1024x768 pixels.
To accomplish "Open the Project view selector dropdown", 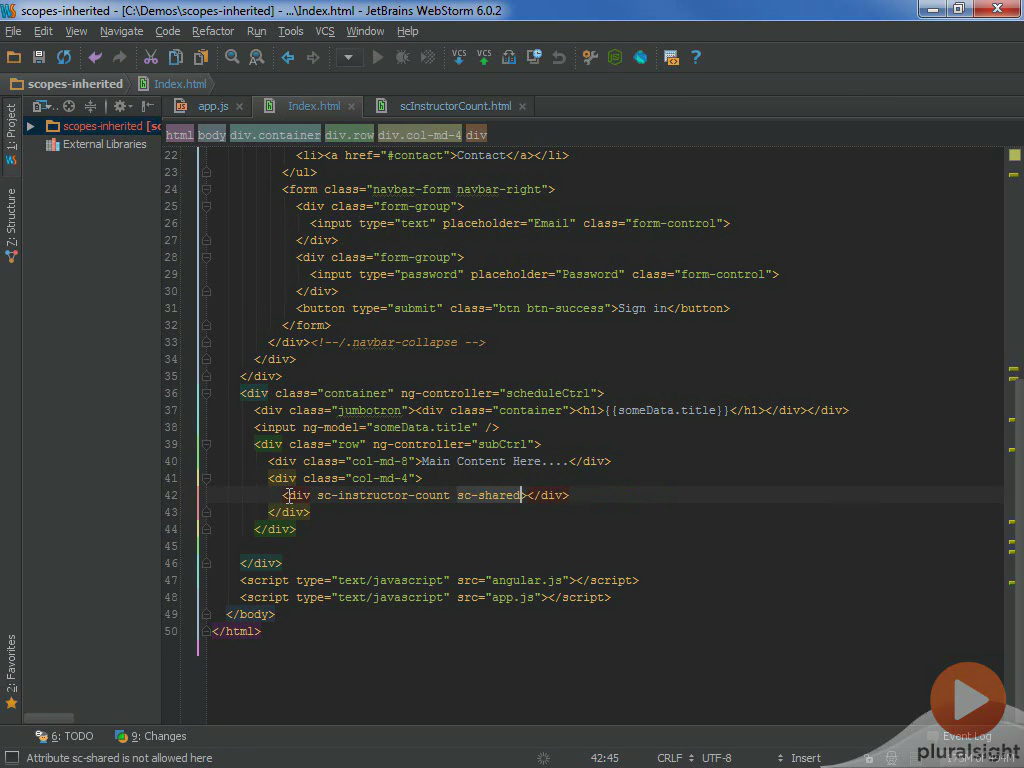I will [44, 106].
